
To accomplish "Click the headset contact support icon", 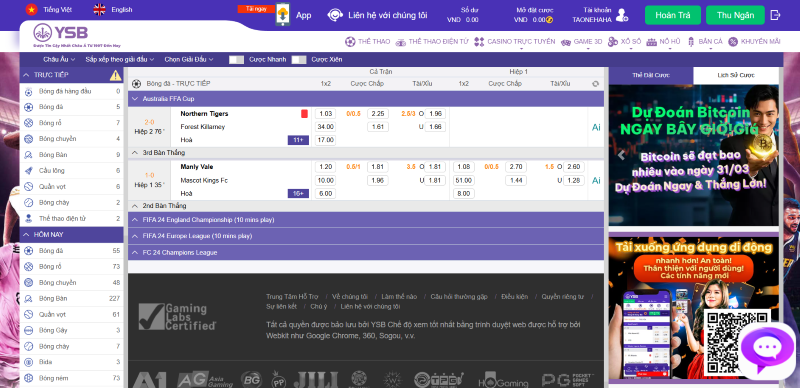I will point(335,15).
